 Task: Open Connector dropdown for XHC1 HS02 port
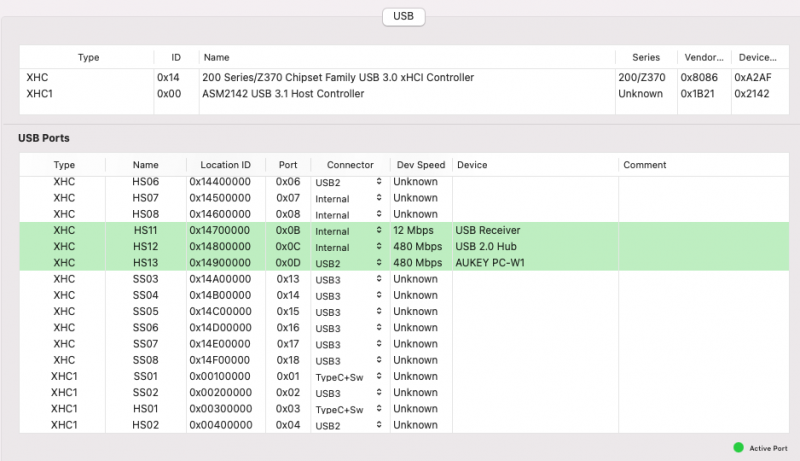click(x=378, y=426)
